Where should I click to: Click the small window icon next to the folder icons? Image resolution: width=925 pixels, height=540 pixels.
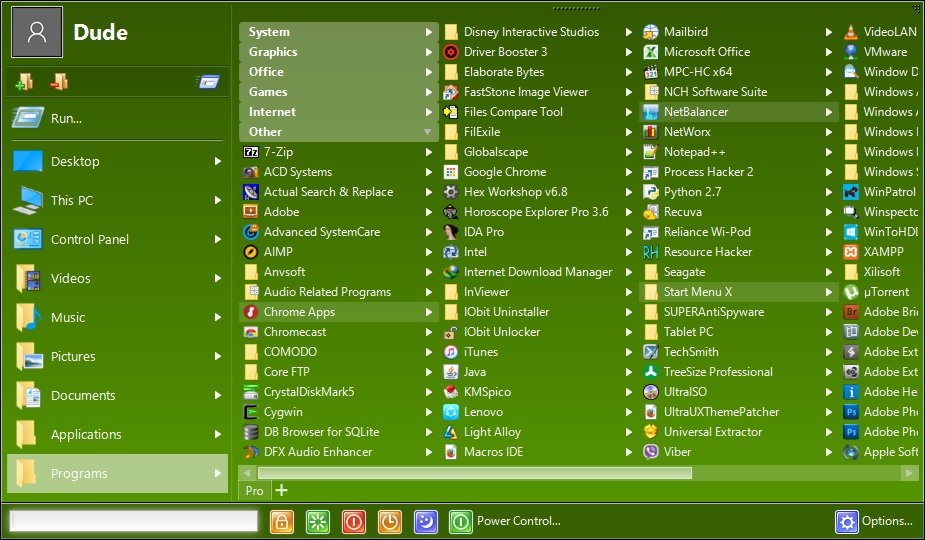[x=208, y=81]
